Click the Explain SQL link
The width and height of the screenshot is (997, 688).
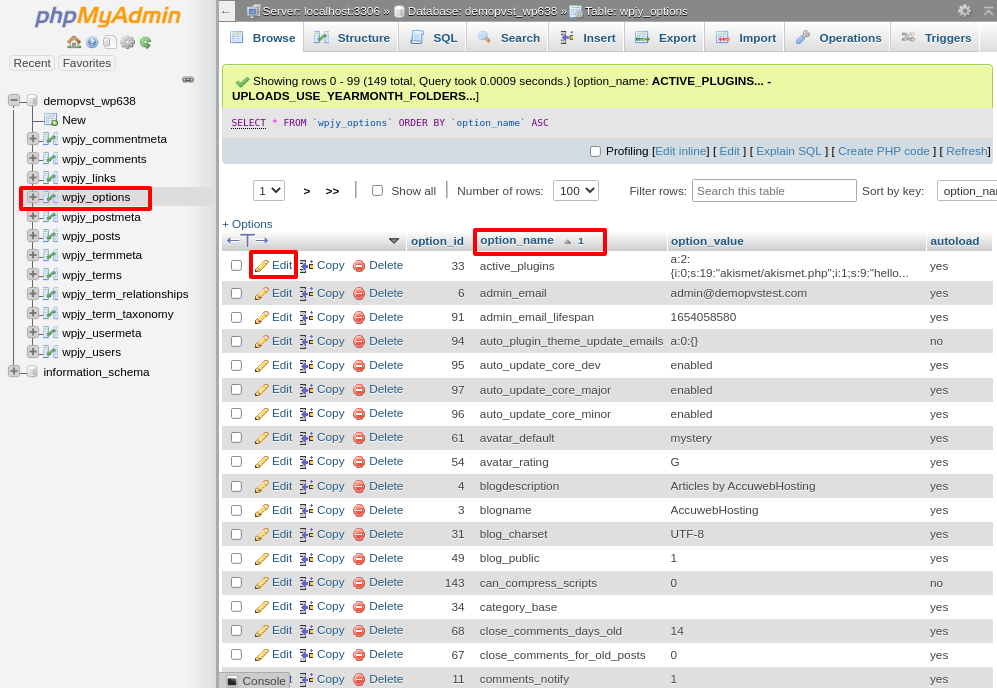pos(788,151)
